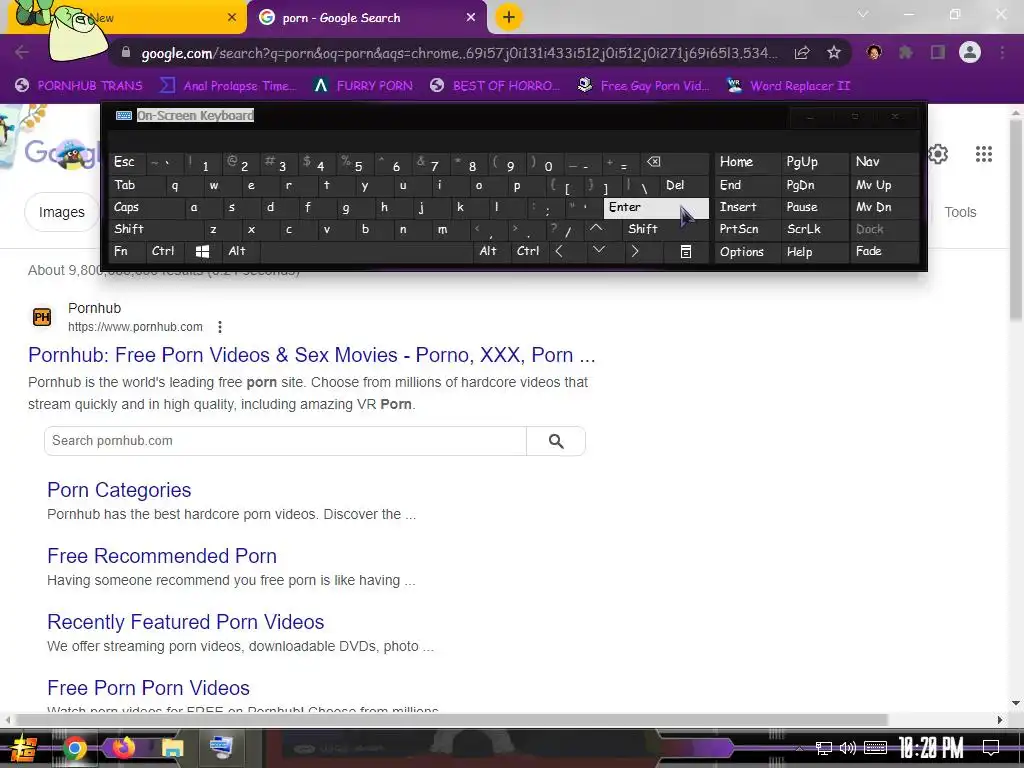Click the Enter key on On-Screen Keyboard

pos(656,208)
